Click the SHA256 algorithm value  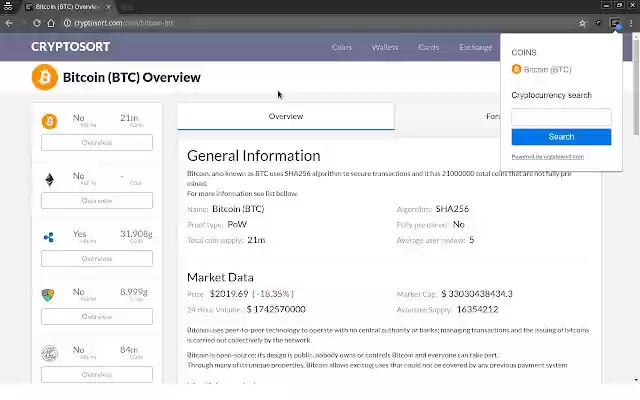coord(452,209)
